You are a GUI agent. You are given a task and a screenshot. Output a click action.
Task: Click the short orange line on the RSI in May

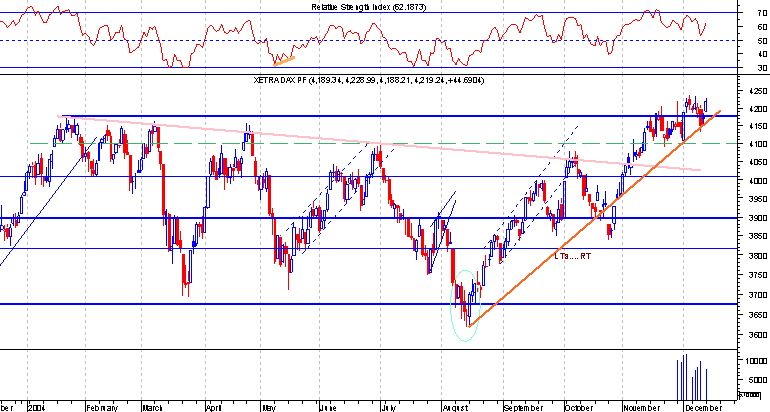coord(284,61)
